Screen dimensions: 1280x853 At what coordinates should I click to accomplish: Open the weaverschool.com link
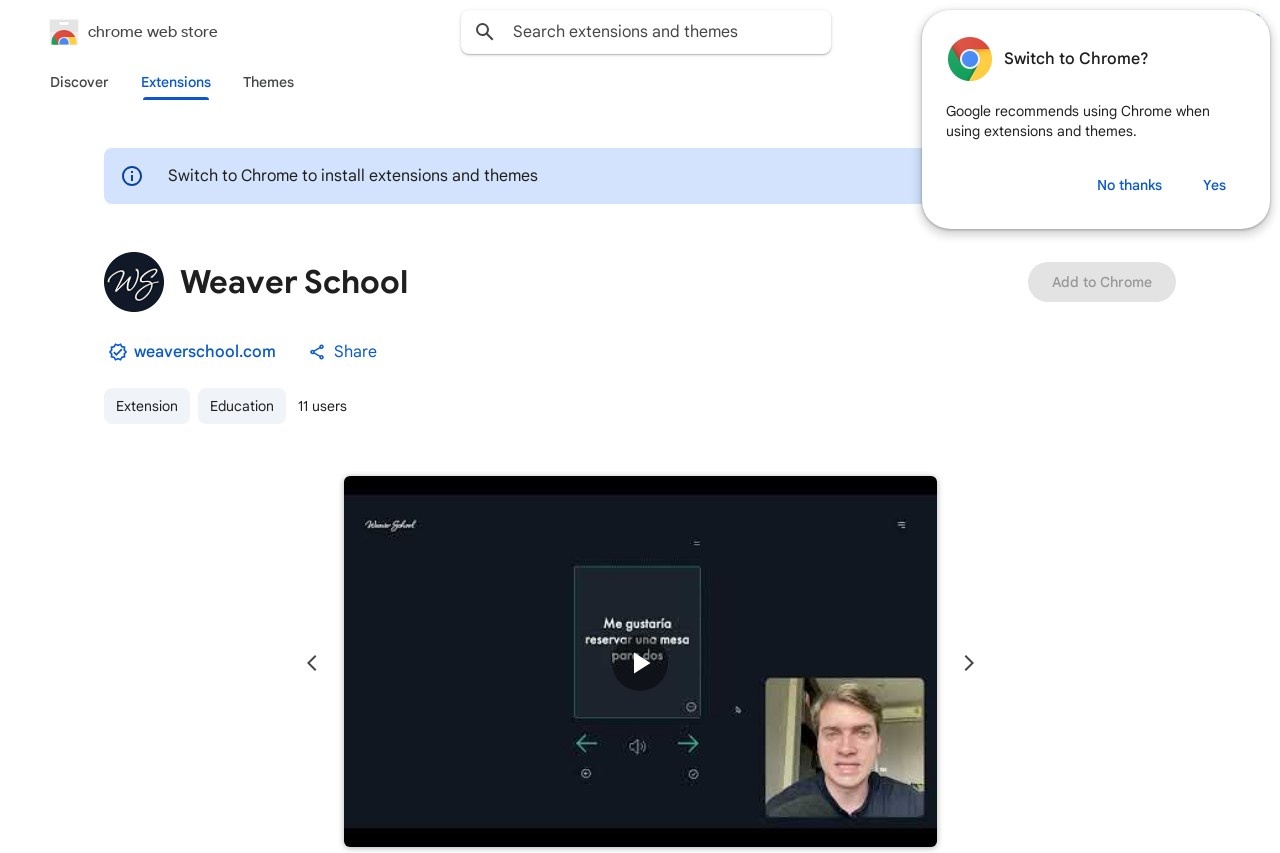coord(205,351)
